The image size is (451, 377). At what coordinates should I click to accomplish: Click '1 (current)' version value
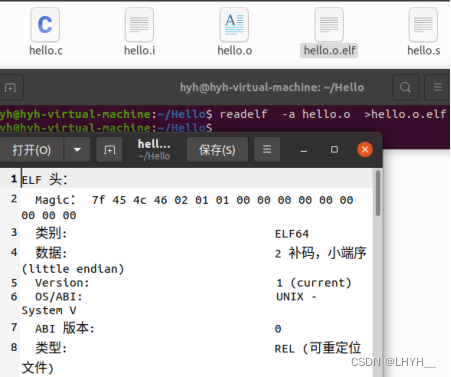[314, 283]
